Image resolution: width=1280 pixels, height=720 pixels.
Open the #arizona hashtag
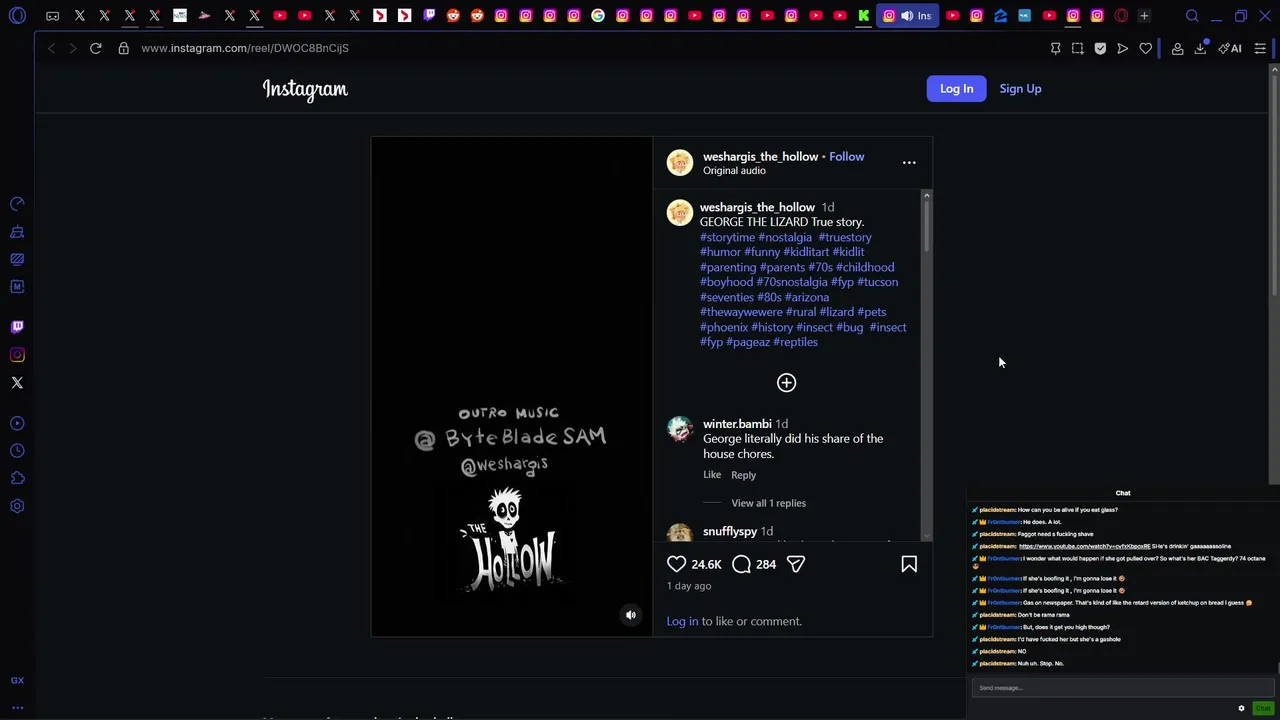(x=807, y=297)
